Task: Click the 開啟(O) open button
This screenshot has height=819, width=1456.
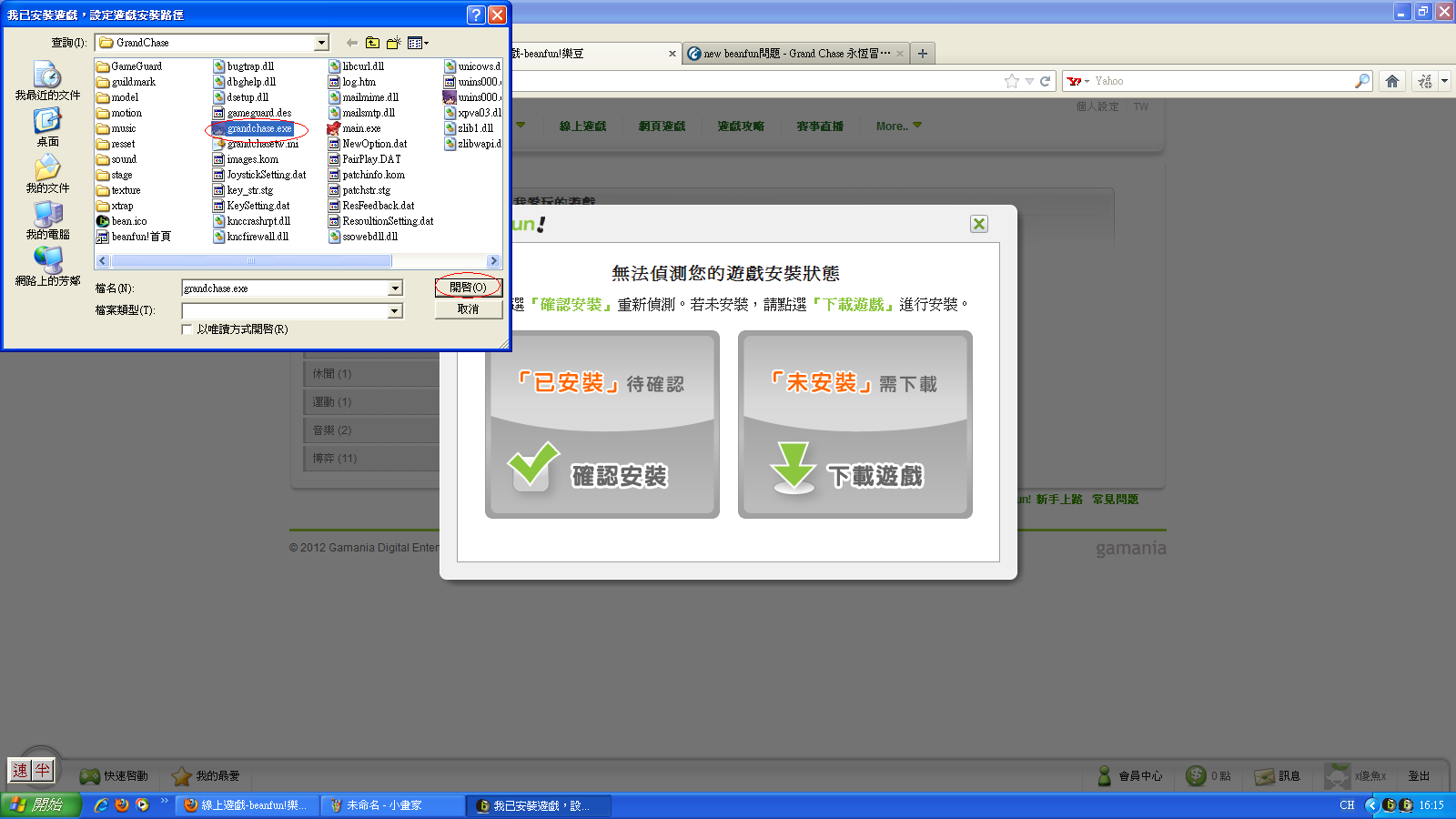Action: (468, 288)
